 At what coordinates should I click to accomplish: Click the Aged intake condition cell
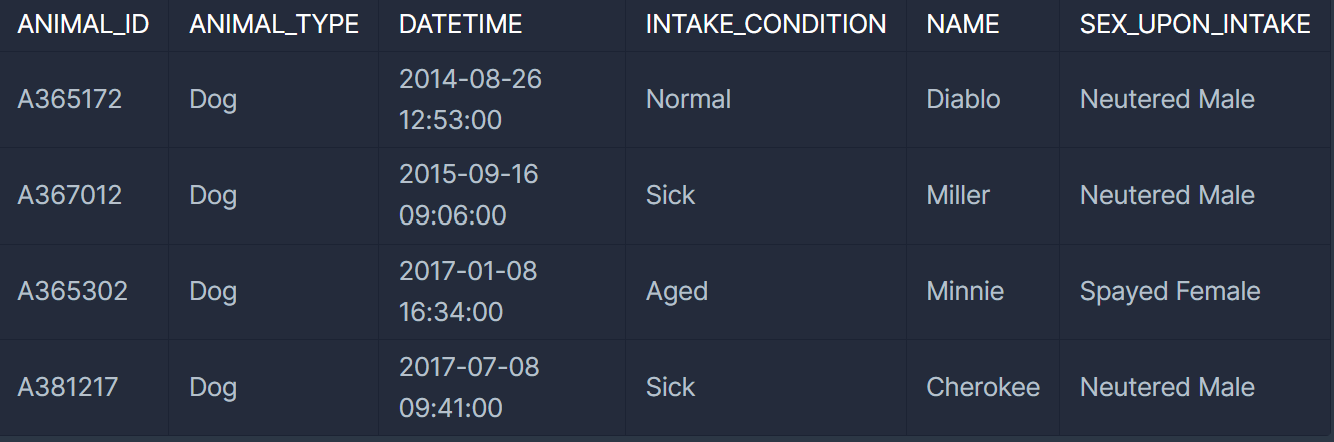(767, 291)
